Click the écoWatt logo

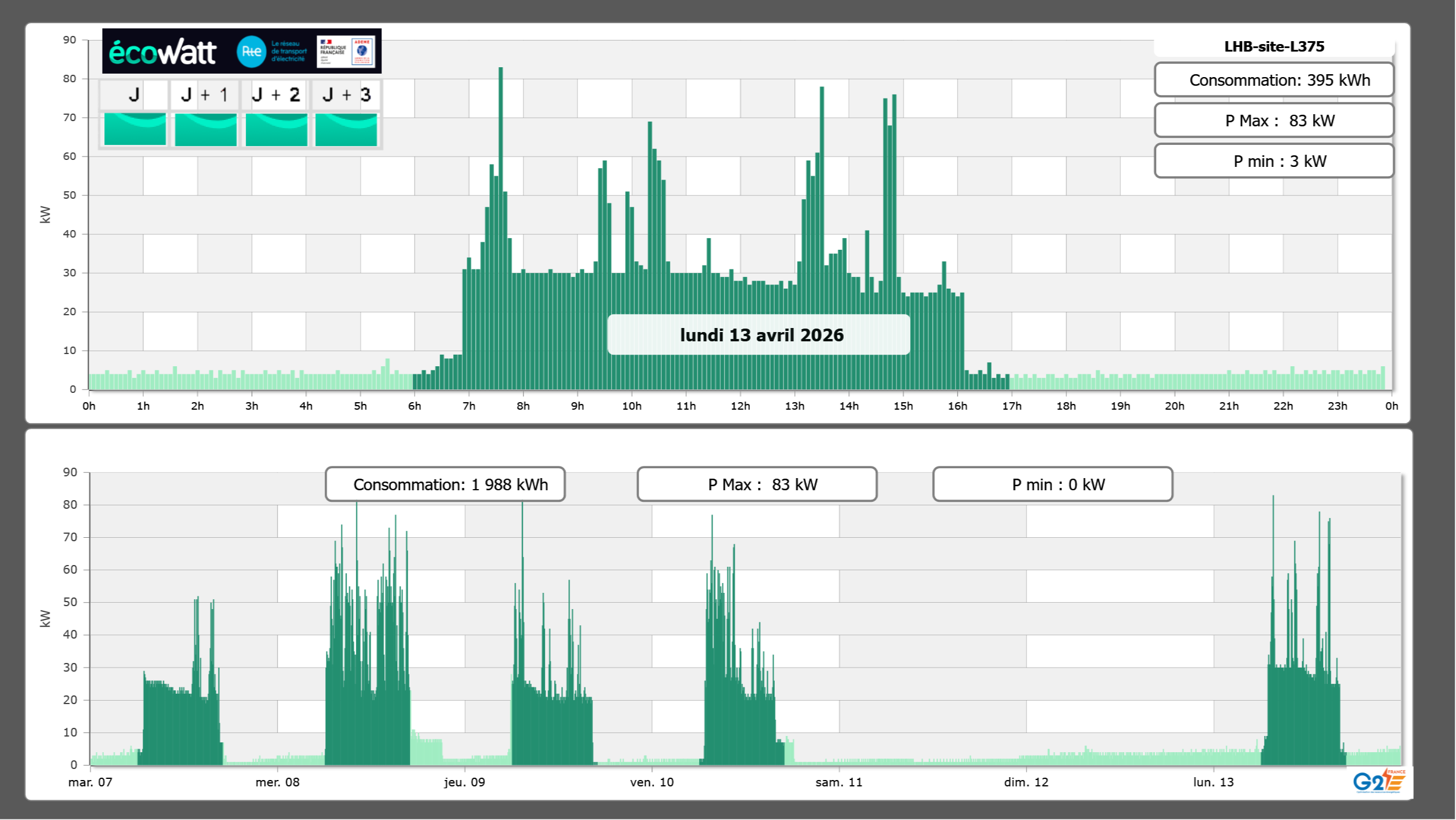163,52
